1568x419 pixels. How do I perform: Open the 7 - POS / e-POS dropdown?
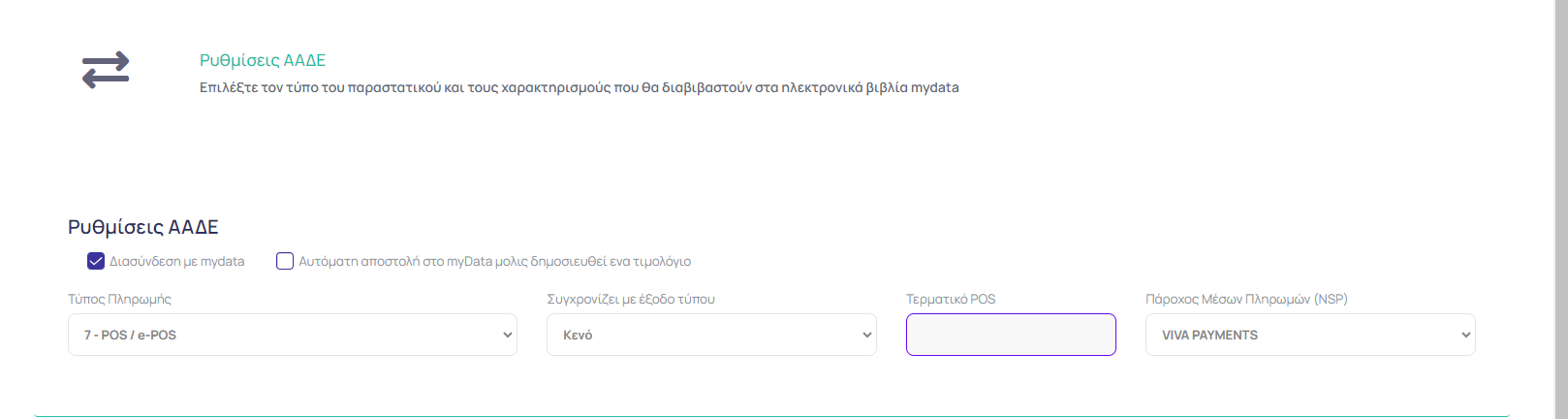point(293,335)
